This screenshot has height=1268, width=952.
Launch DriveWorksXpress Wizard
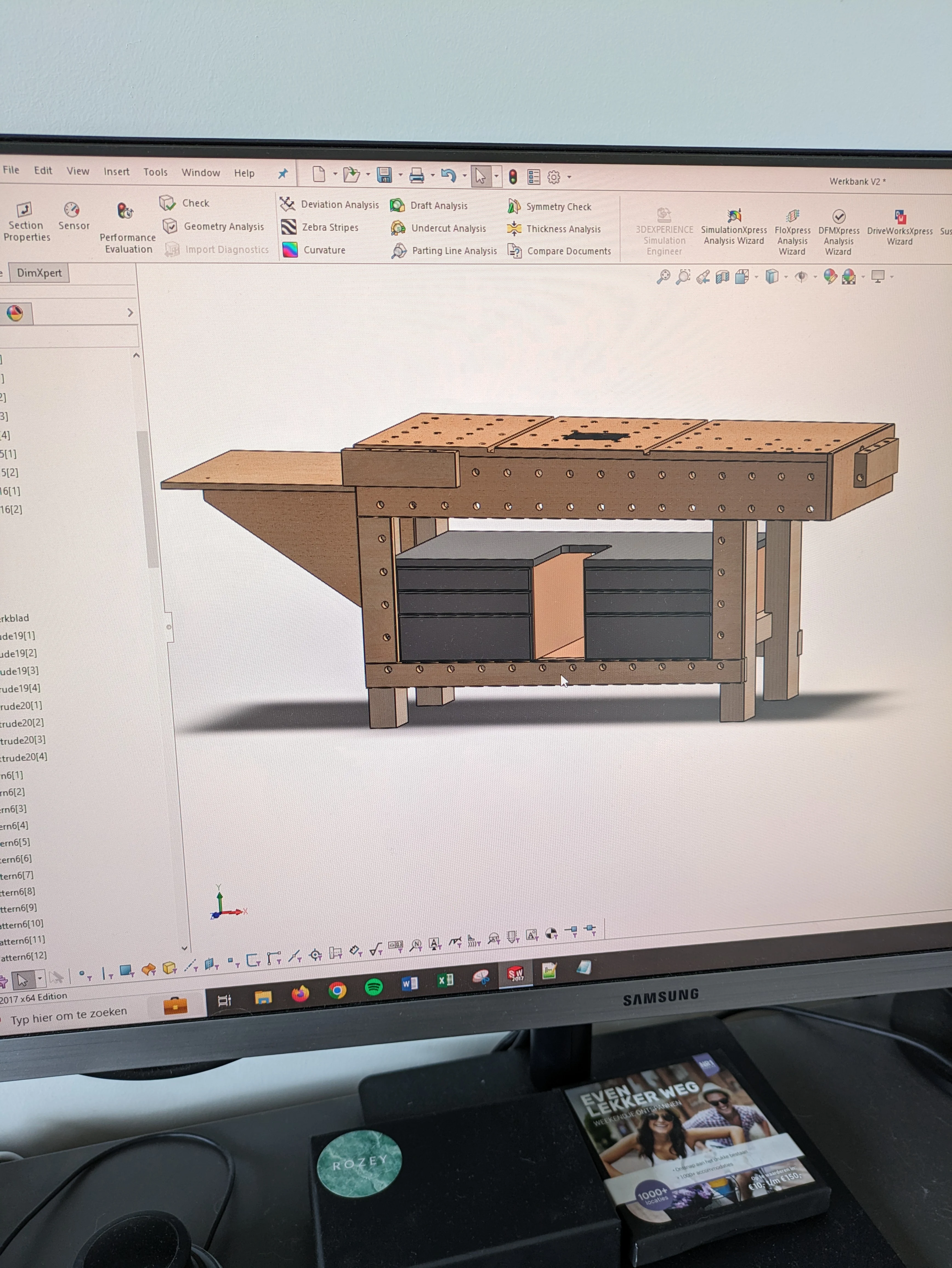coord(900,228)
